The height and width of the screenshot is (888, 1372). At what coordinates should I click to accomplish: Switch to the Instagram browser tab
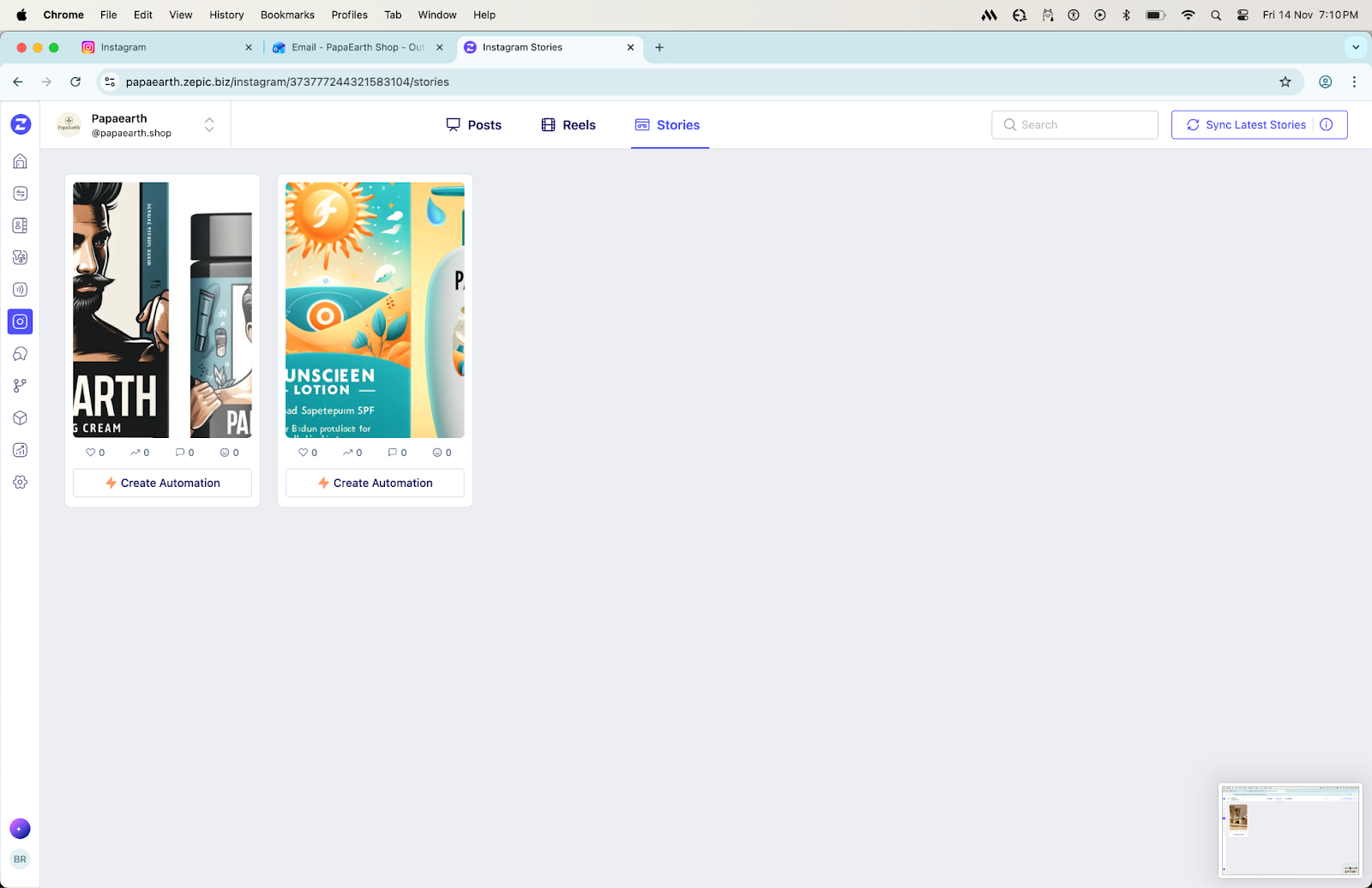click(x=167, y=47)
